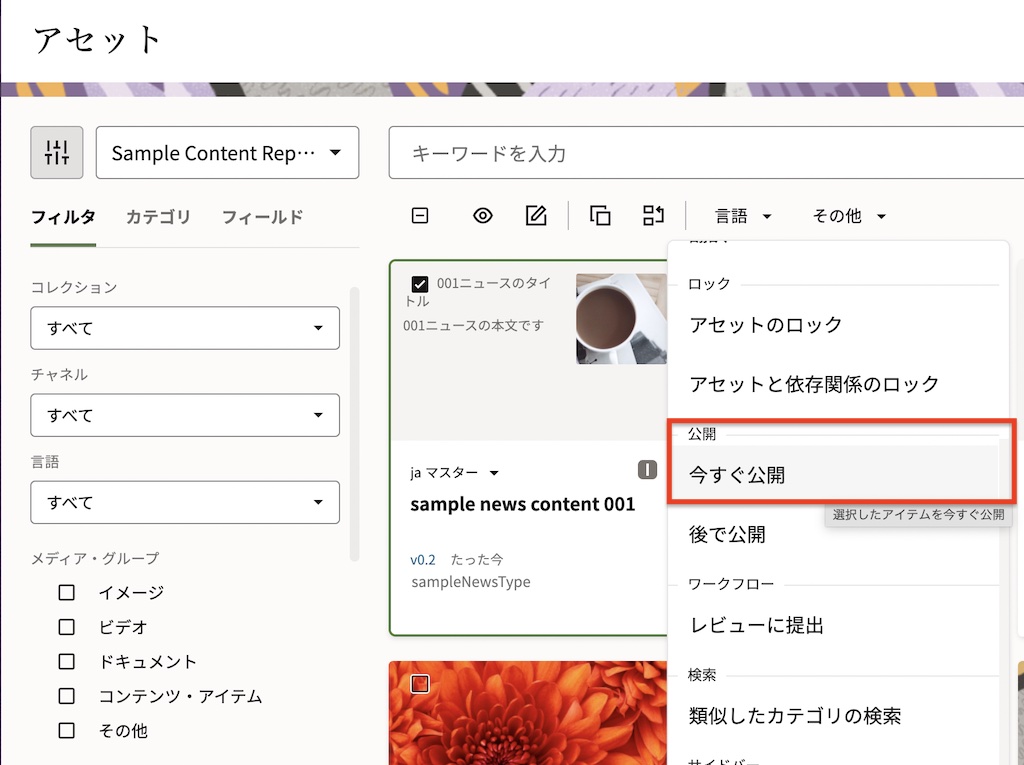
Task: Click the deselect all assets icon
Action: (419, 215)
